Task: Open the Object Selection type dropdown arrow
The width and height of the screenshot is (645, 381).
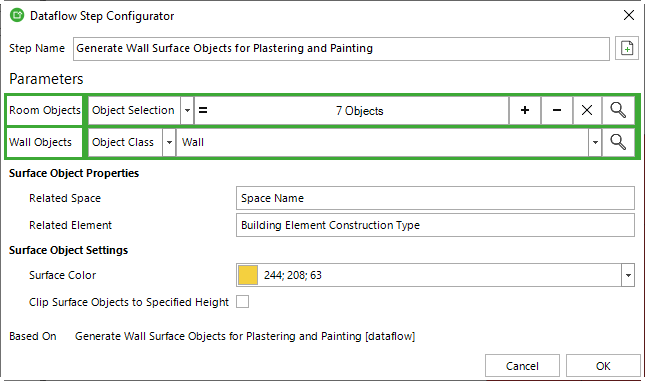Action: 187,110
